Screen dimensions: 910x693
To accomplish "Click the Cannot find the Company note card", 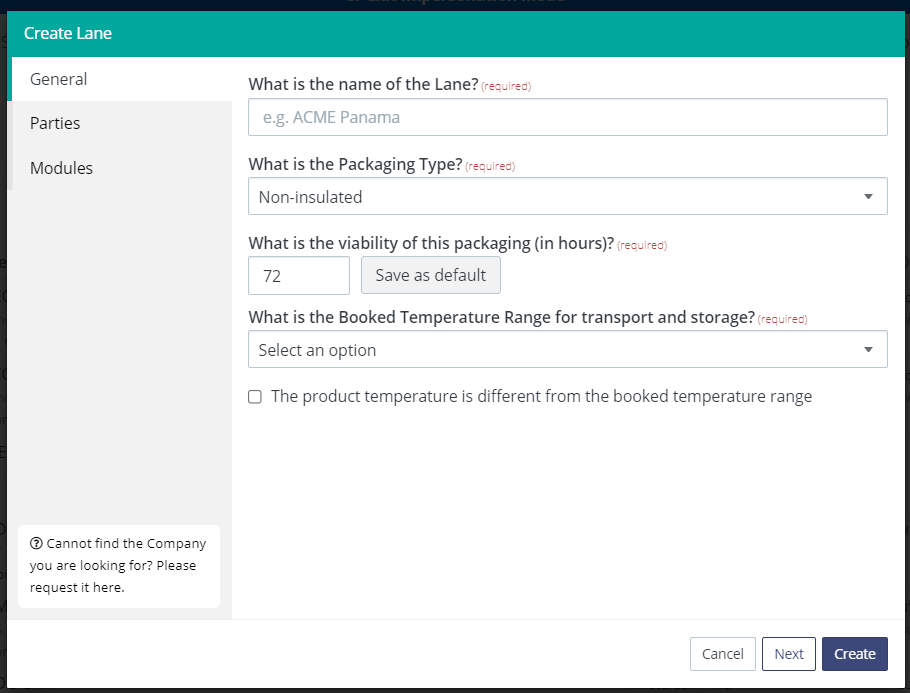I will (119, 565).
